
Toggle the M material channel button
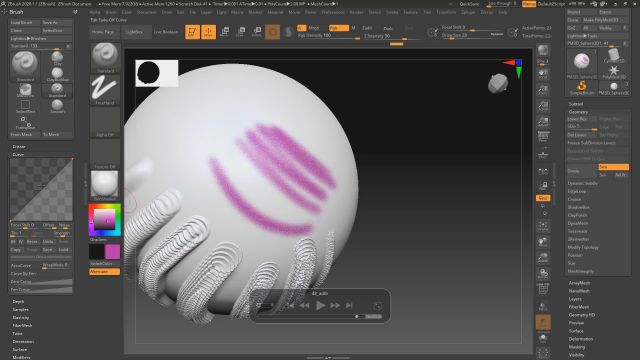(353, 28)
